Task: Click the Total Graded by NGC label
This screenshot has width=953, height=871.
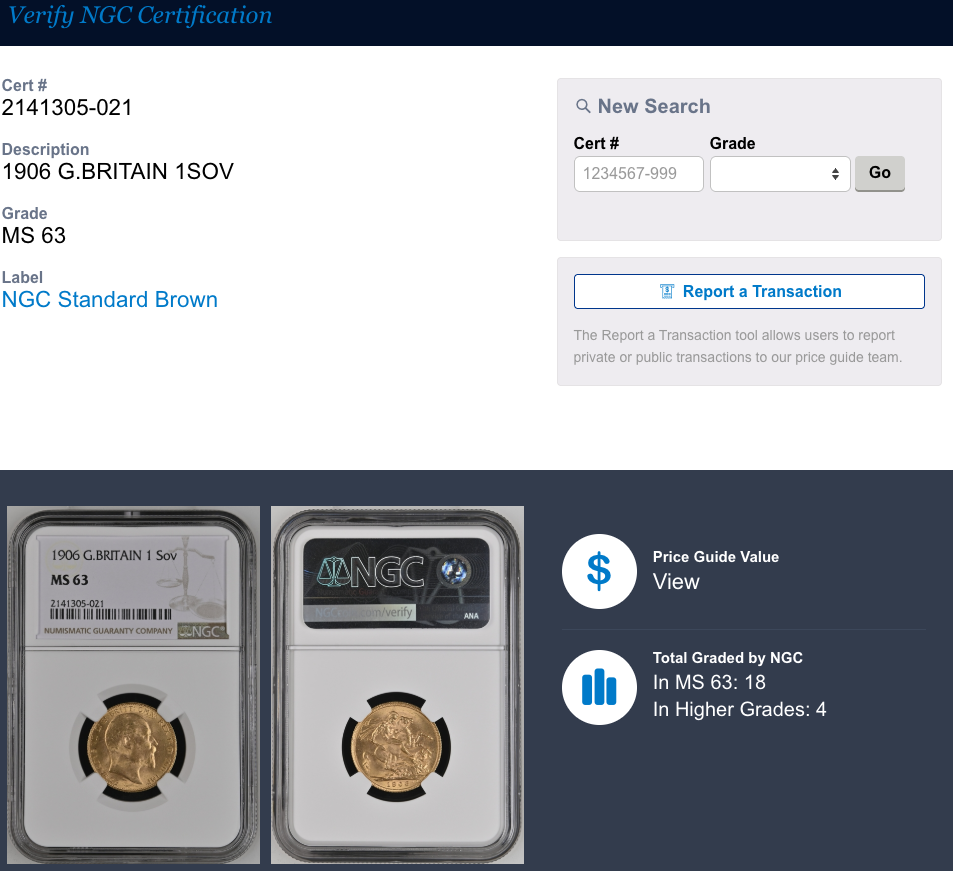Action: pos(728,658)
